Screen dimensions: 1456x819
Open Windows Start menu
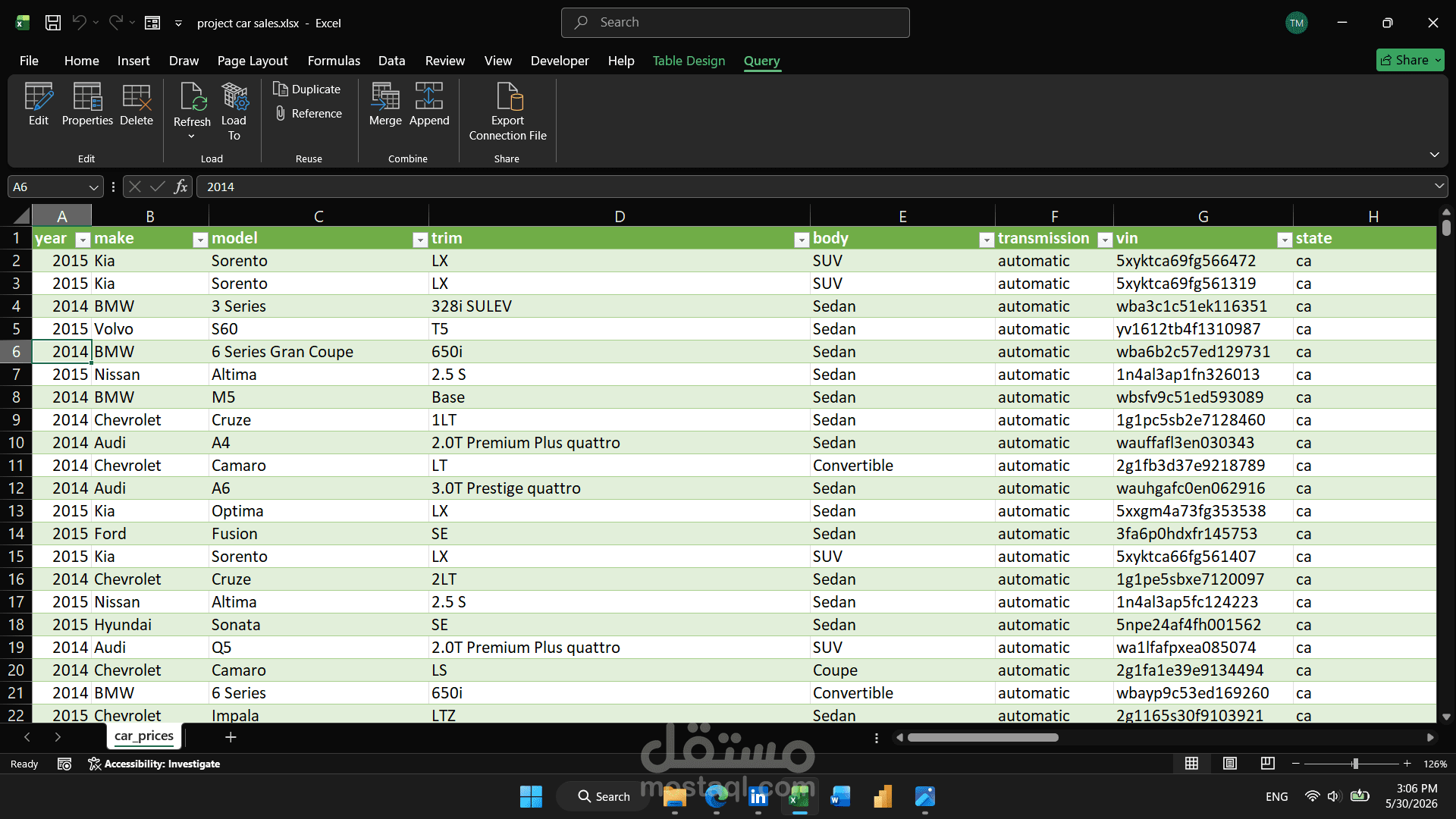click(531, 796)
